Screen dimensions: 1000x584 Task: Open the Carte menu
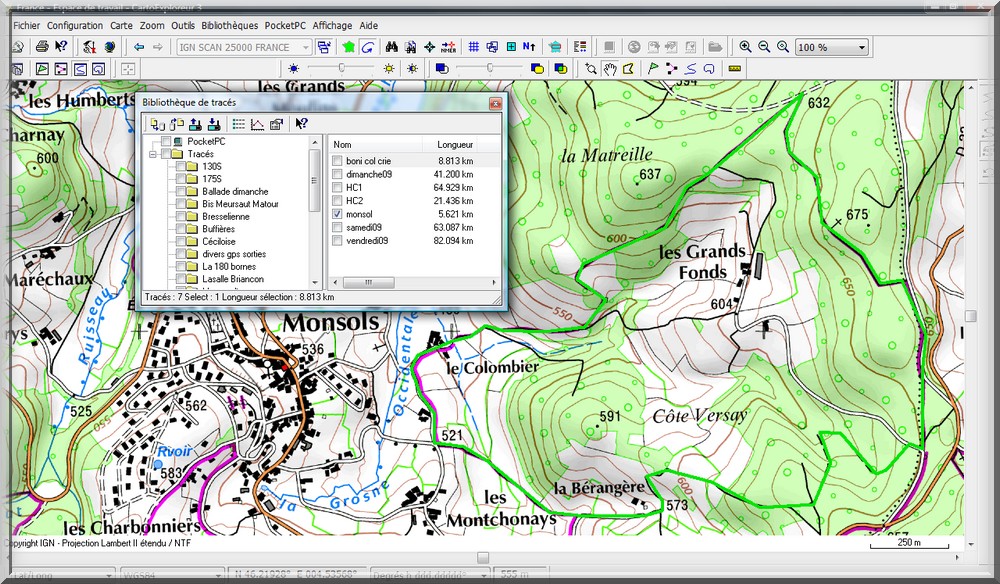point(121,26)
